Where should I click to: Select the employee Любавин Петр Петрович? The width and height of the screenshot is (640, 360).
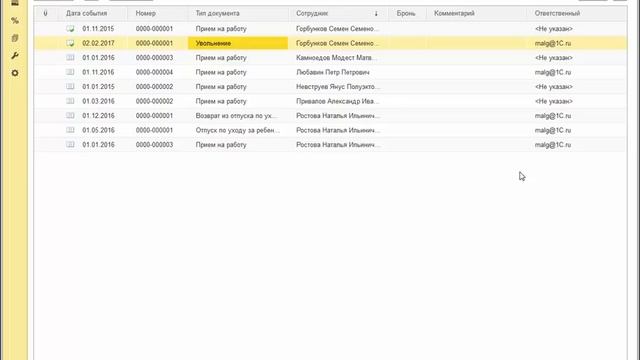tap(333, 72)
